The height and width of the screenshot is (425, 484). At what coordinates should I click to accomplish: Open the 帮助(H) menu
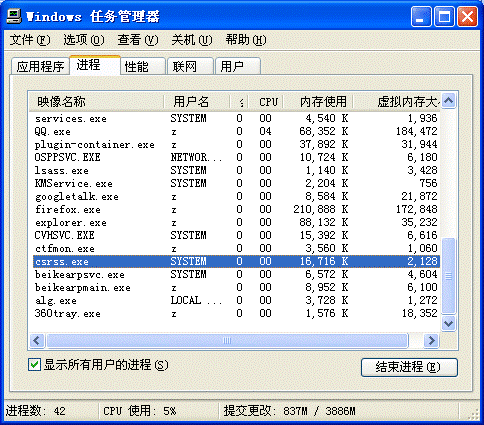[x=246, y=40]
